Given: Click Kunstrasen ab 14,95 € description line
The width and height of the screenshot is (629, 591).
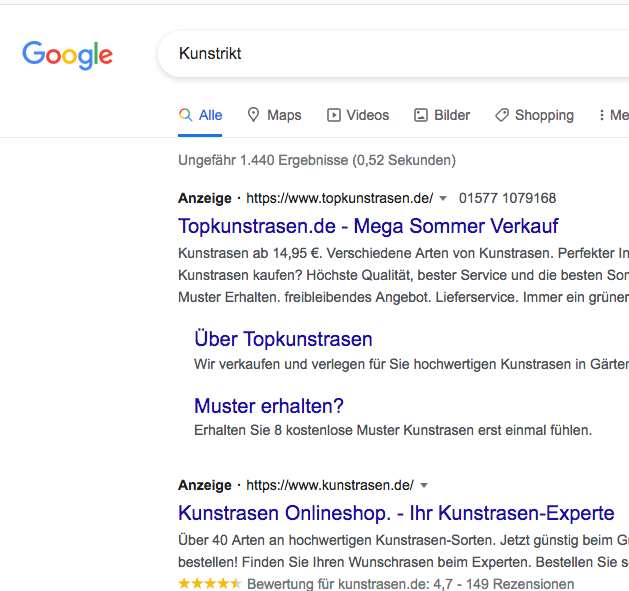Looking at the screenshot, I should [x=404, y=253].
